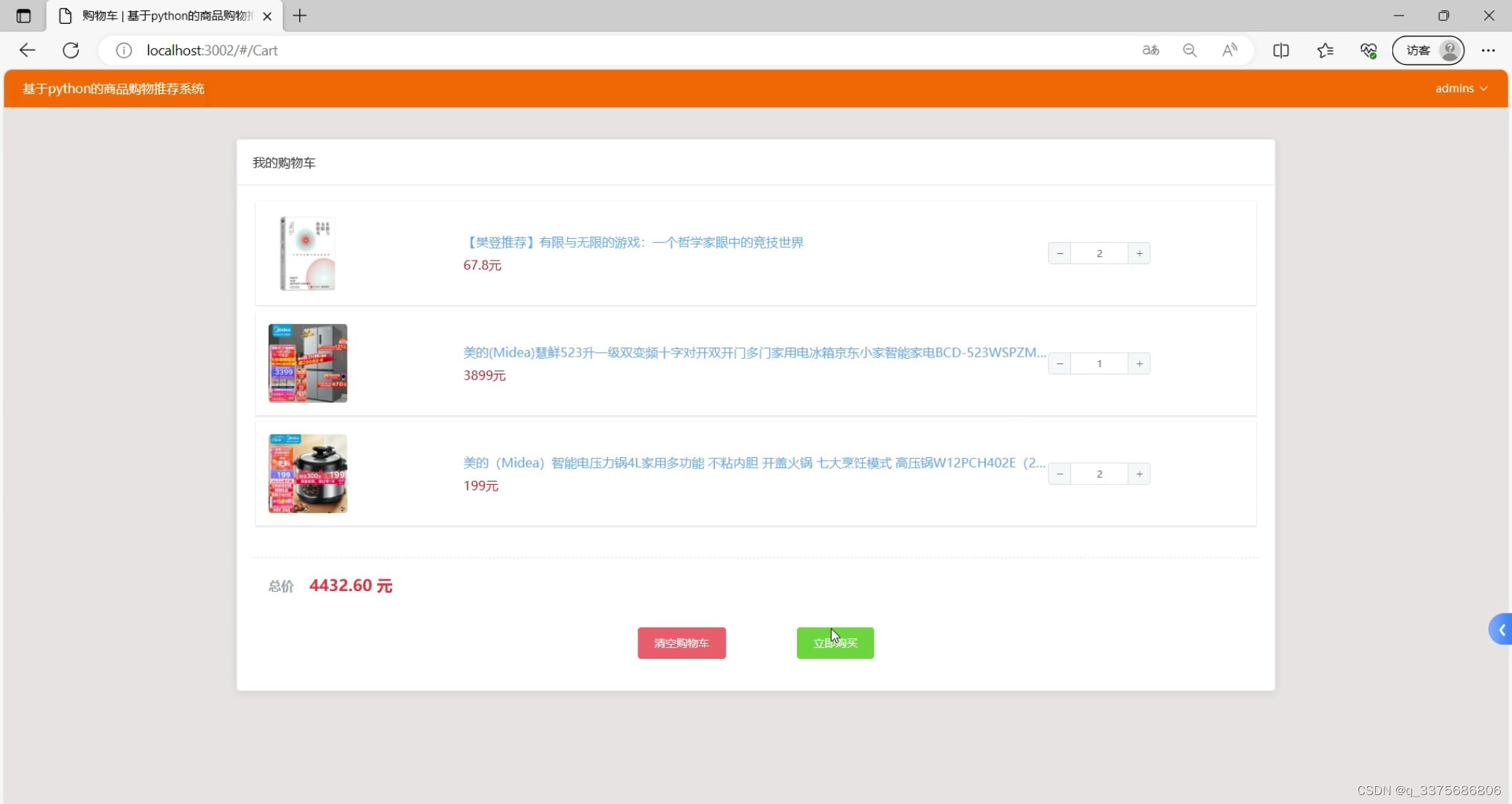
Task: Open the favorites star icon
Action: (x=1324, y=50)
